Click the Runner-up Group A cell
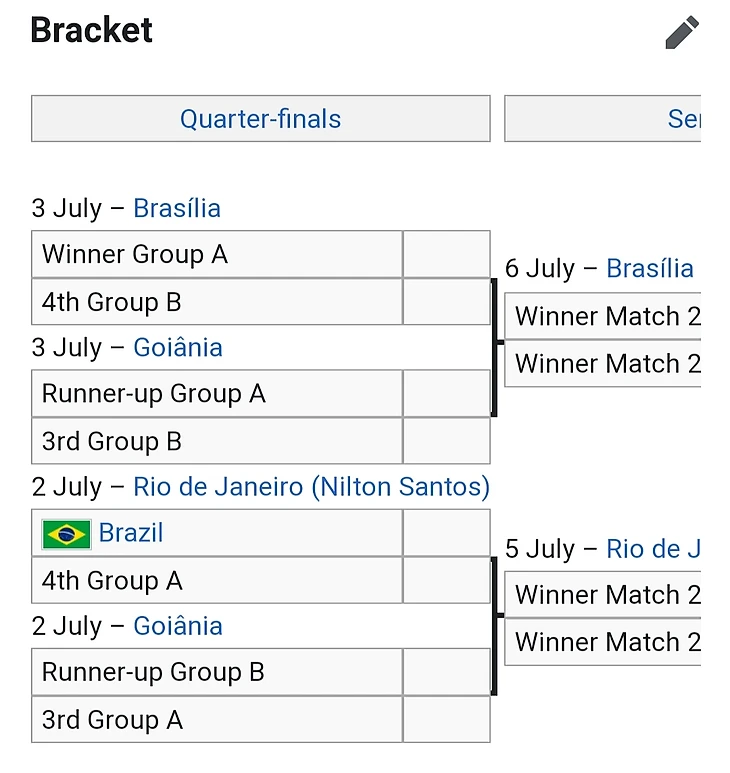This screenshot has width=730, height=773. [x=217, y=394]
